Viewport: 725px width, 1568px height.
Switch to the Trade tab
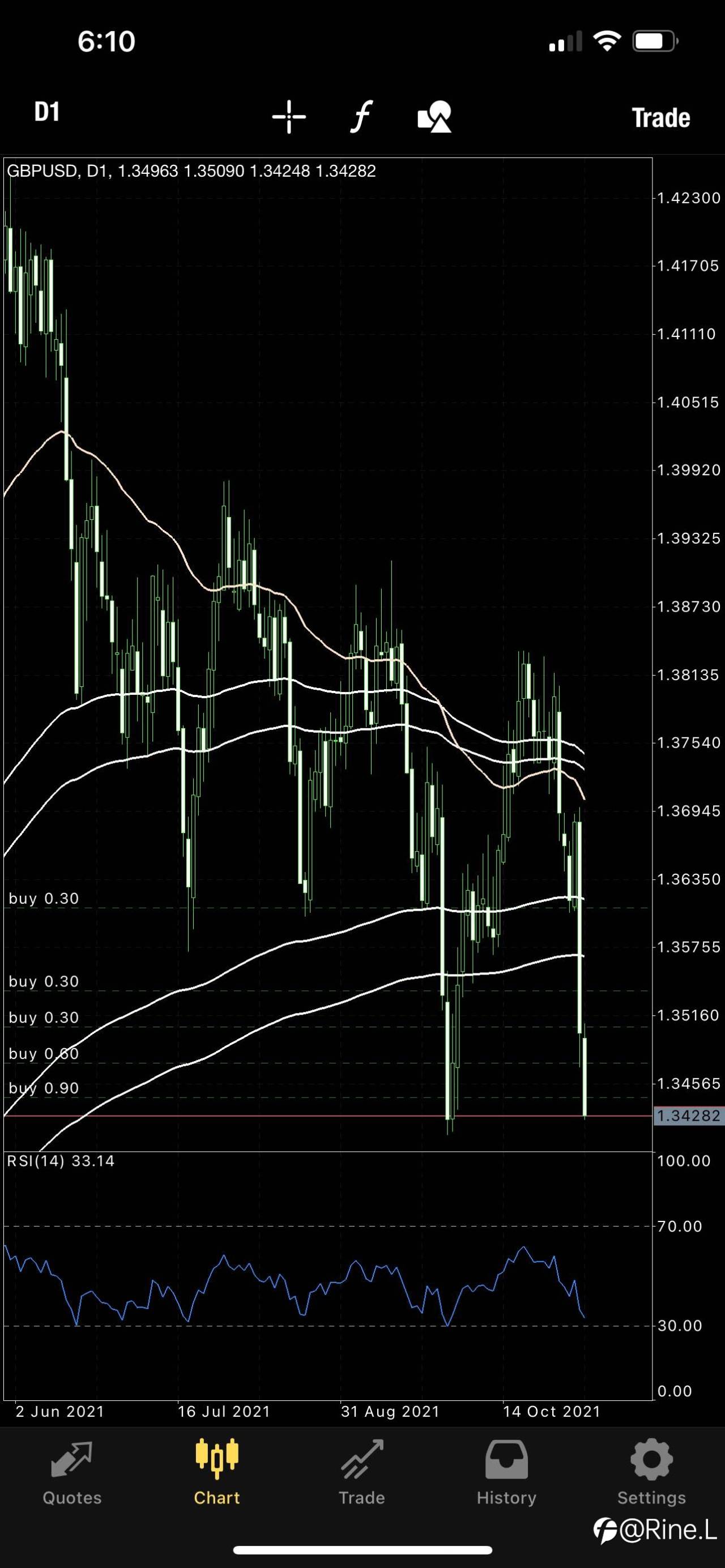pos(361,1472)
